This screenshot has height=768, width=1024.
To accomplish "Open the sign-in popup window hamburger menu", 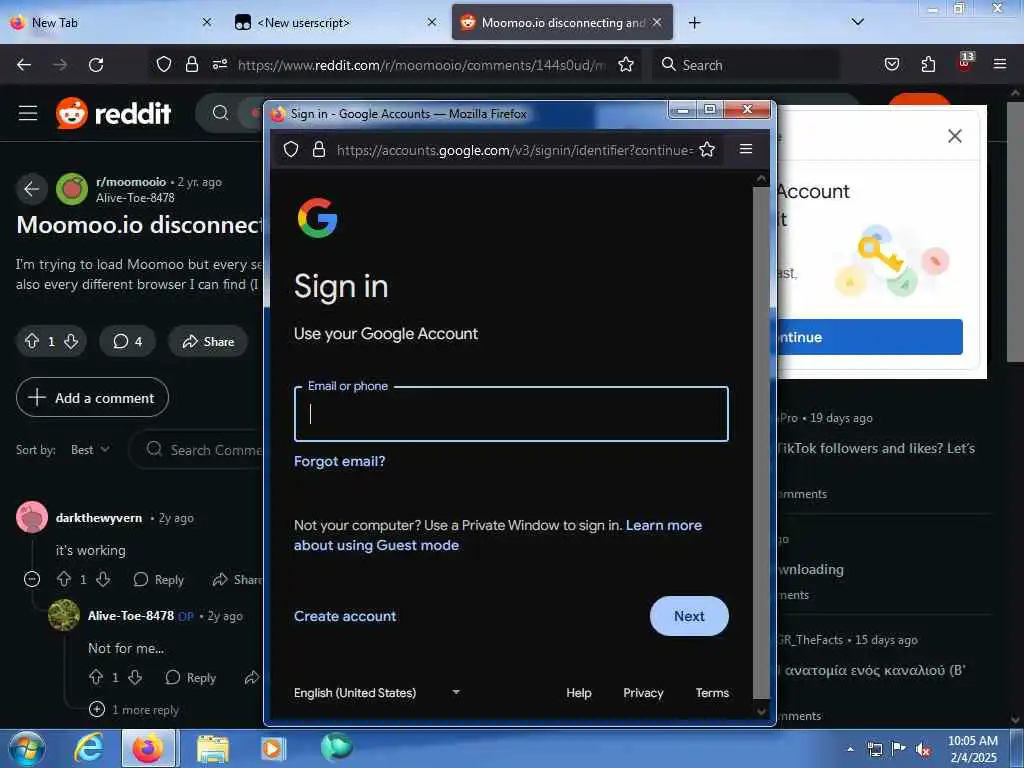I will tap(746, 149).
